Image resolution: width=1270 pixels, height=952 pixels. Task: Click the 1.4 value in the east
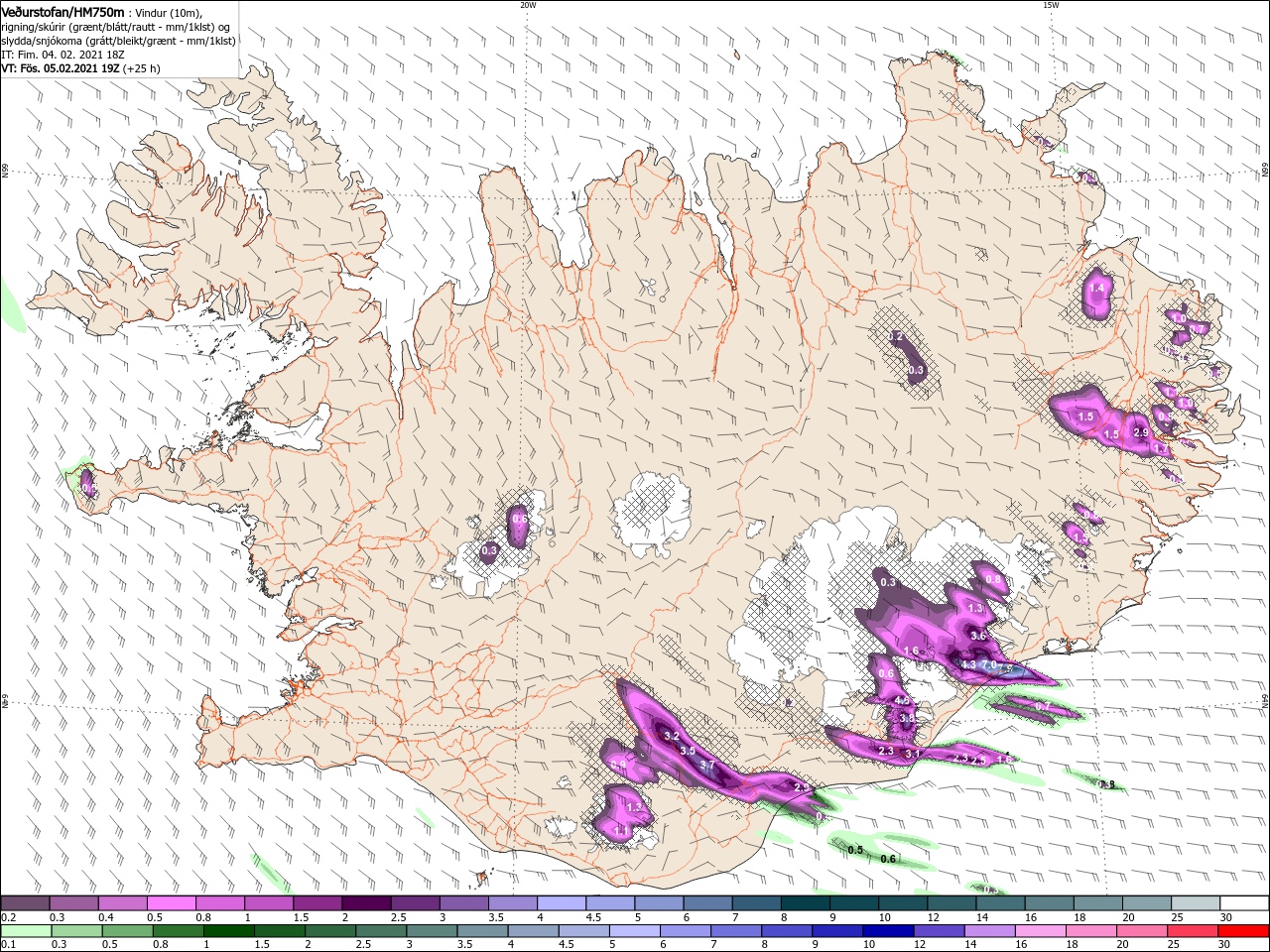coord(1096,288)
